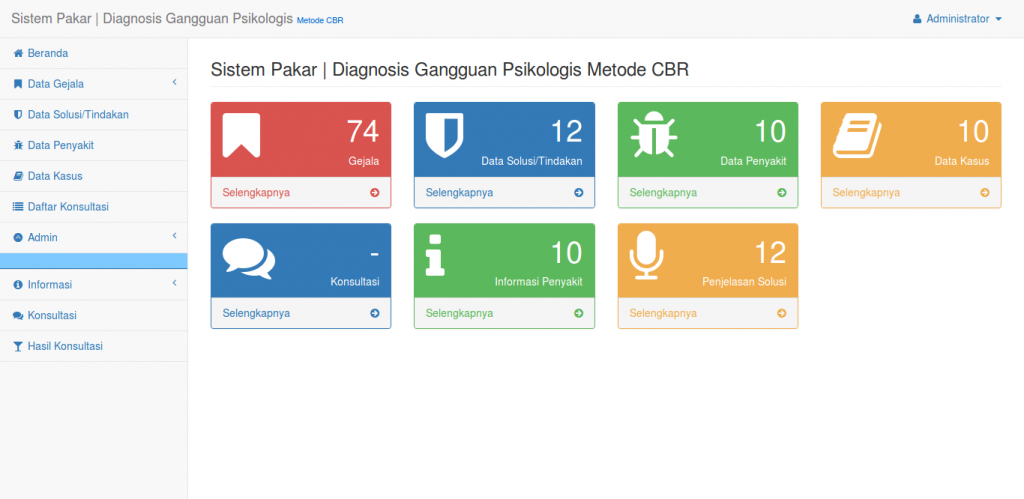Click the green arrow icon under Data Penyakit card

pos(782,193)
